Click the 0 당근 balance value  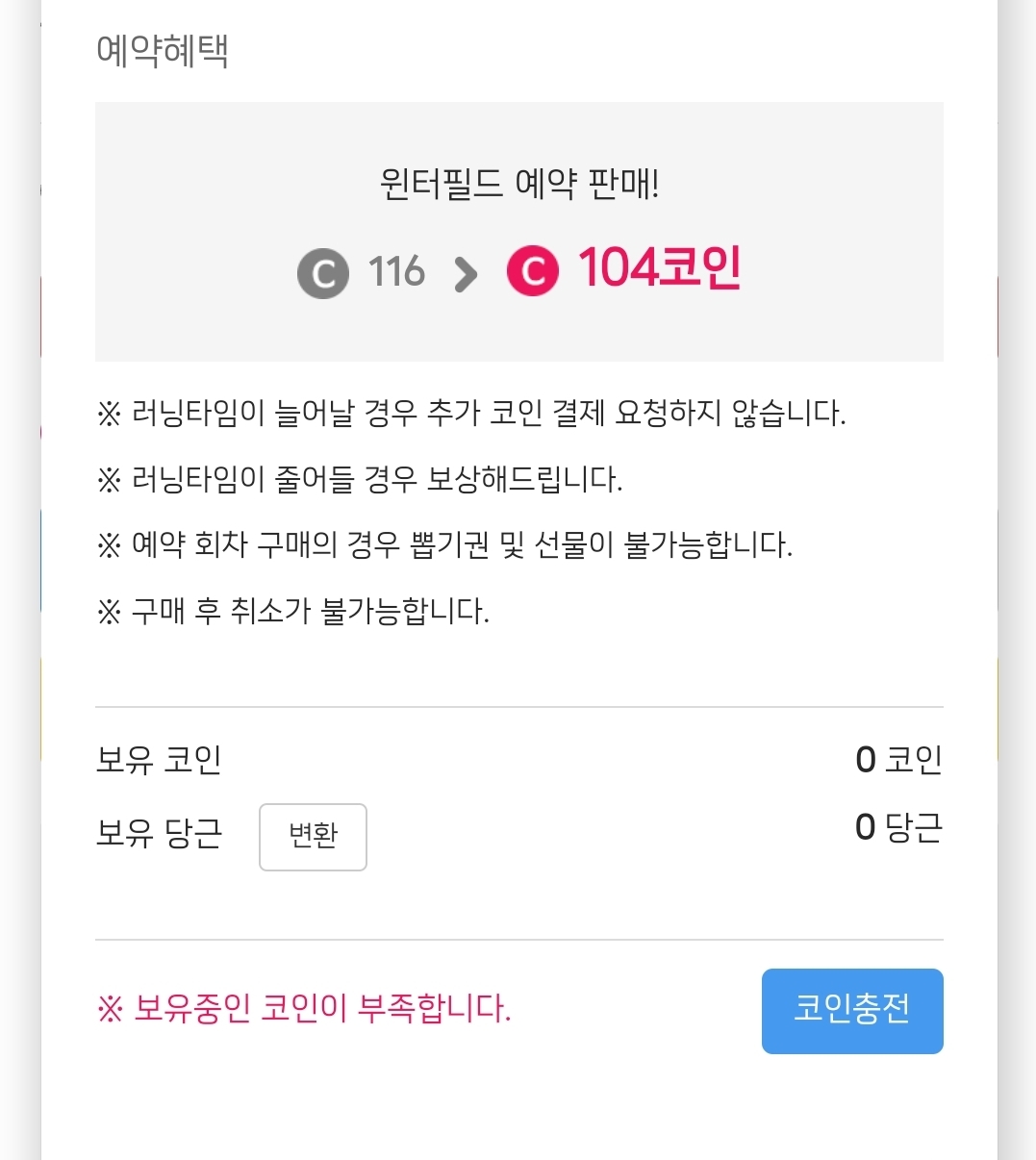(x=898, y=827)
